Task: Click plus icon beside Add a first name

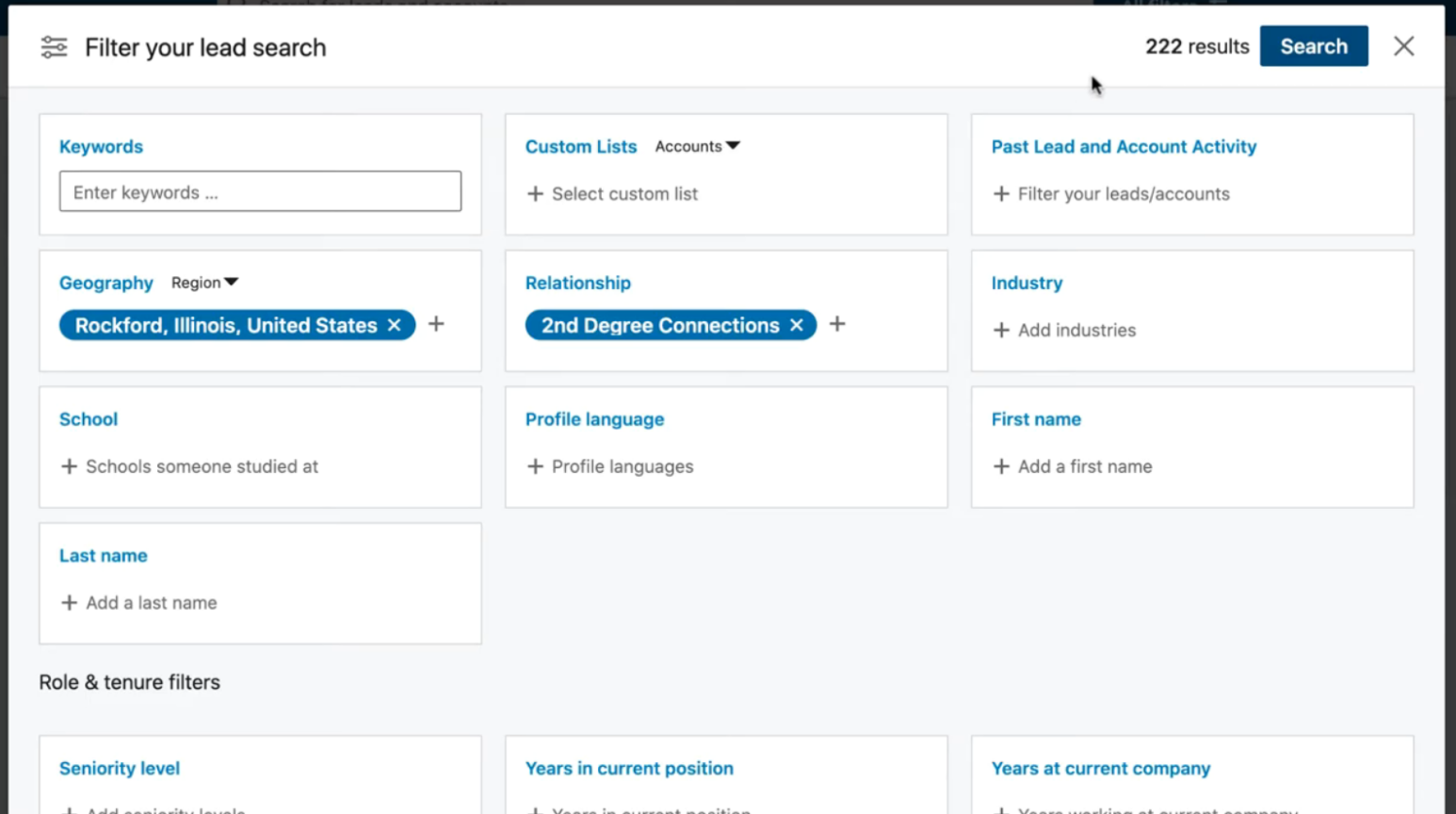Action: click(x=1001, y=466)
